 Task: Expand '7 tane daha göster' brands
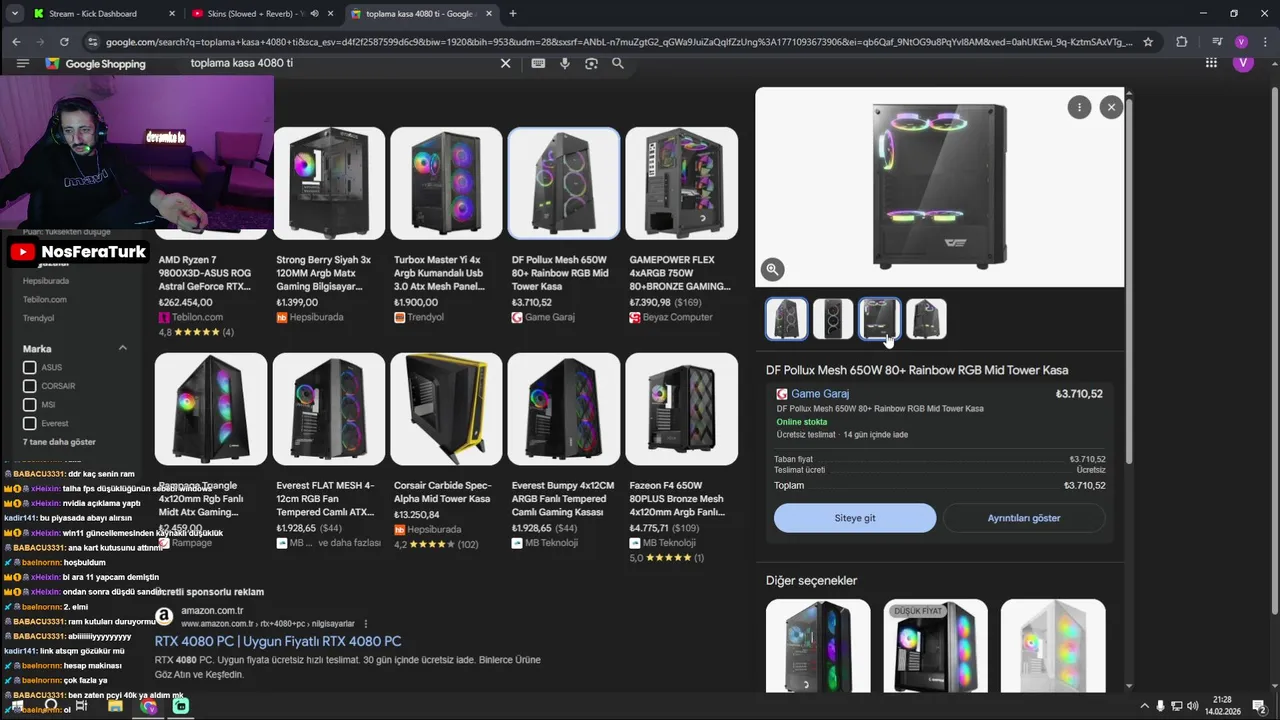click(x=59, y=442)
